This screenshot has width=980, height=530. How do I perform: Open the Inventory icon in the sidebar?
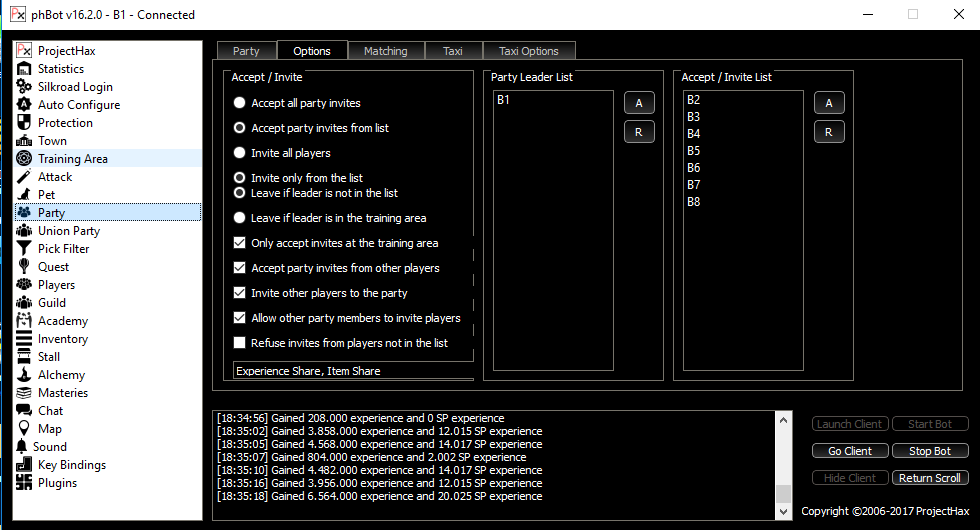pos(24,339)
